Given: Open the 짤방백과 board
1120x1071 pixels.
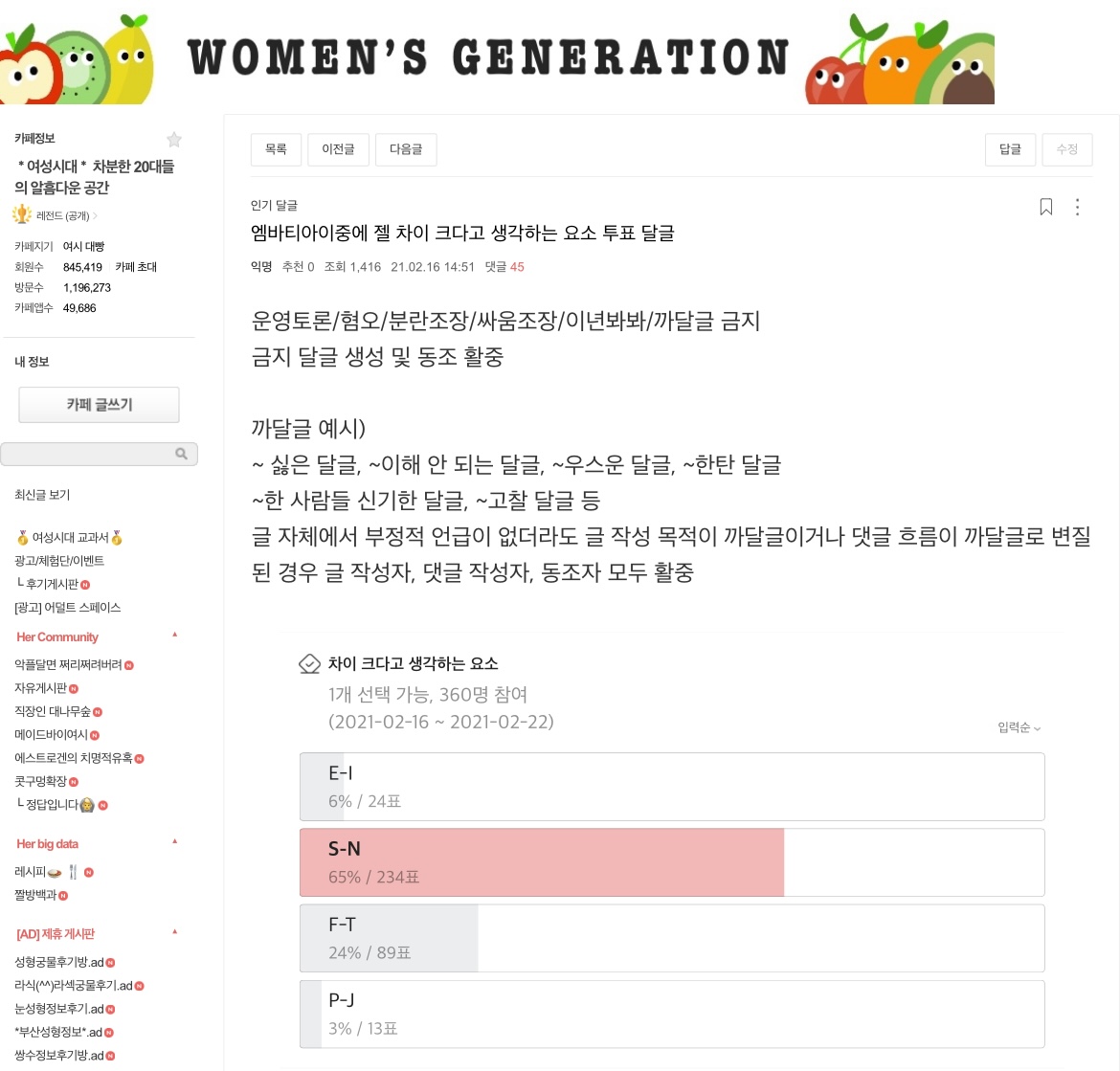Looking at the screenshot, I should 35,895.
